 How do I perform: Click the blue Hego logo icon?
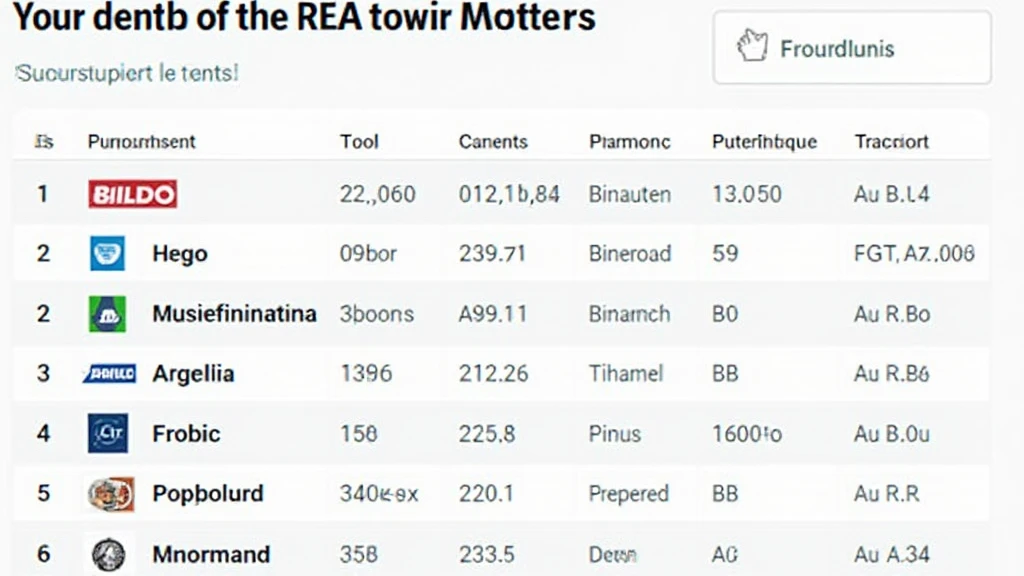[x=107, y=253]
